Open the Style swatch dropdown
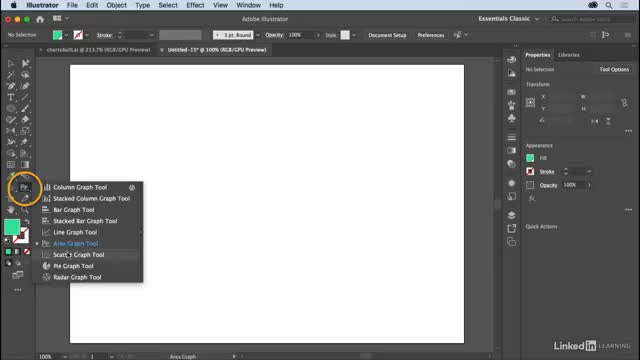 tap(354, 35)
